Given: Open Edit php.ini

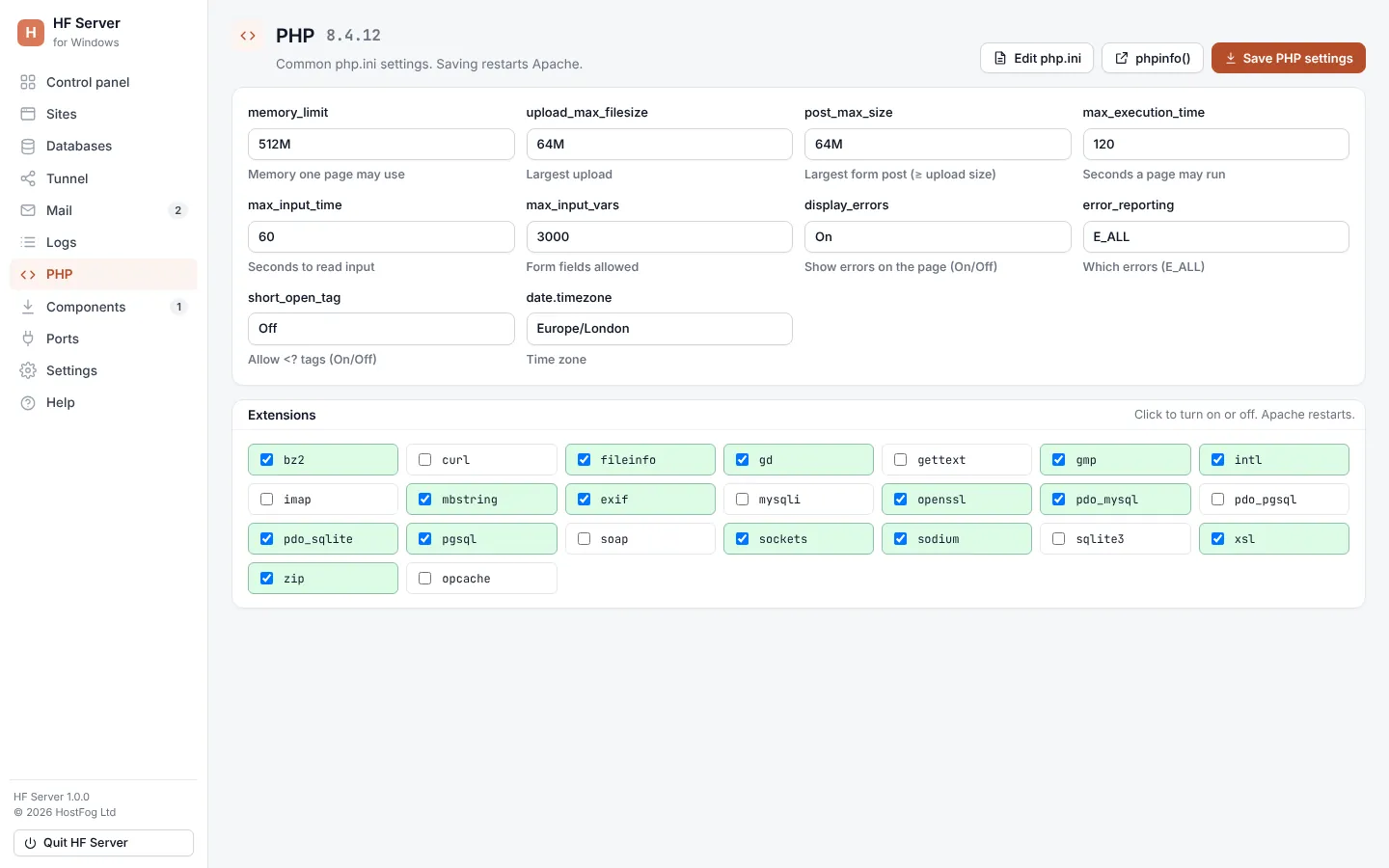Looking at the screenshot, I should click(1037, 58).
